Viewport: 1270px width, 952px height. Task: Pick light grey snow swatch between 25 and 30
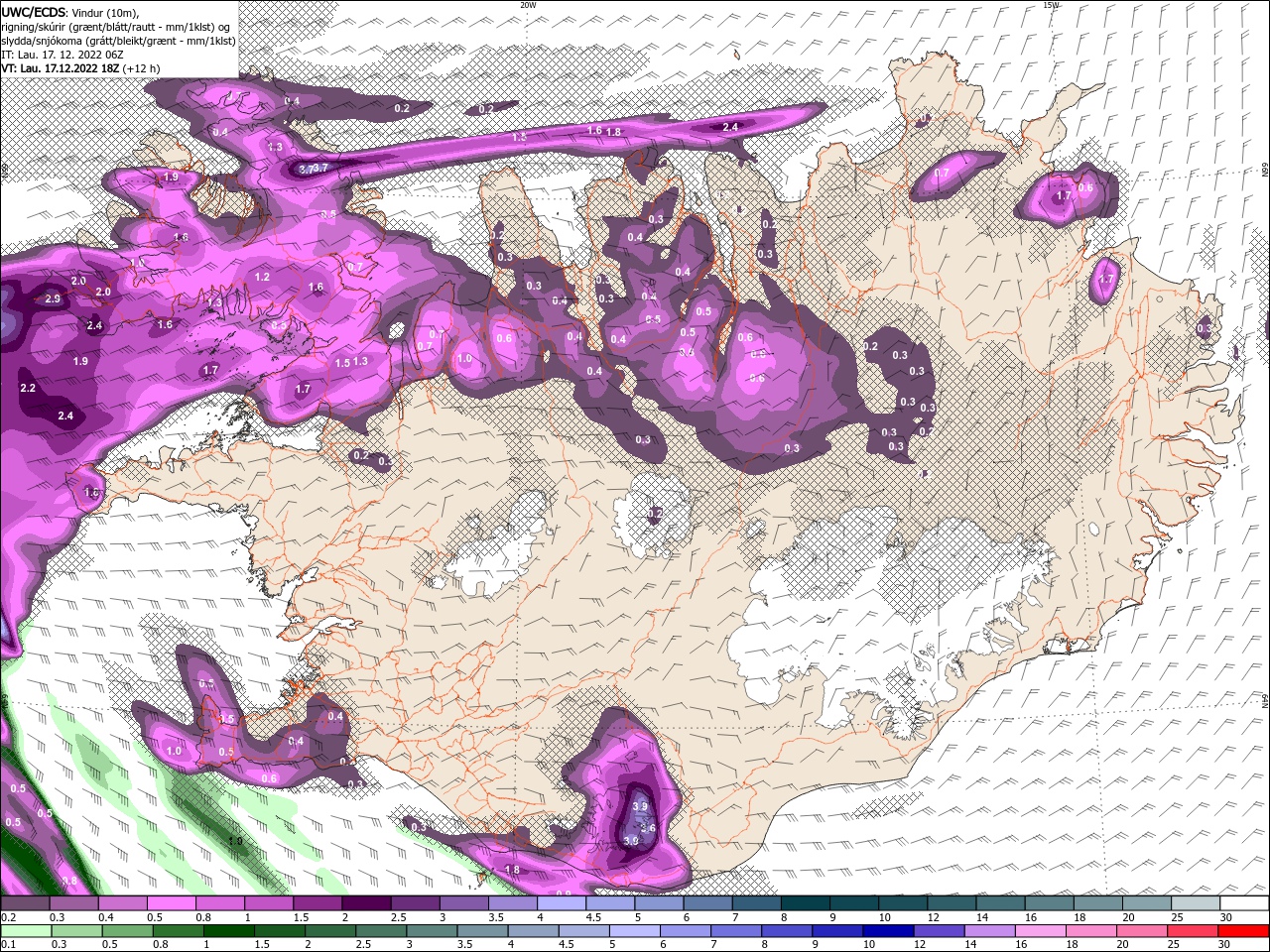pyautogui.click(x=1197, y=903)
